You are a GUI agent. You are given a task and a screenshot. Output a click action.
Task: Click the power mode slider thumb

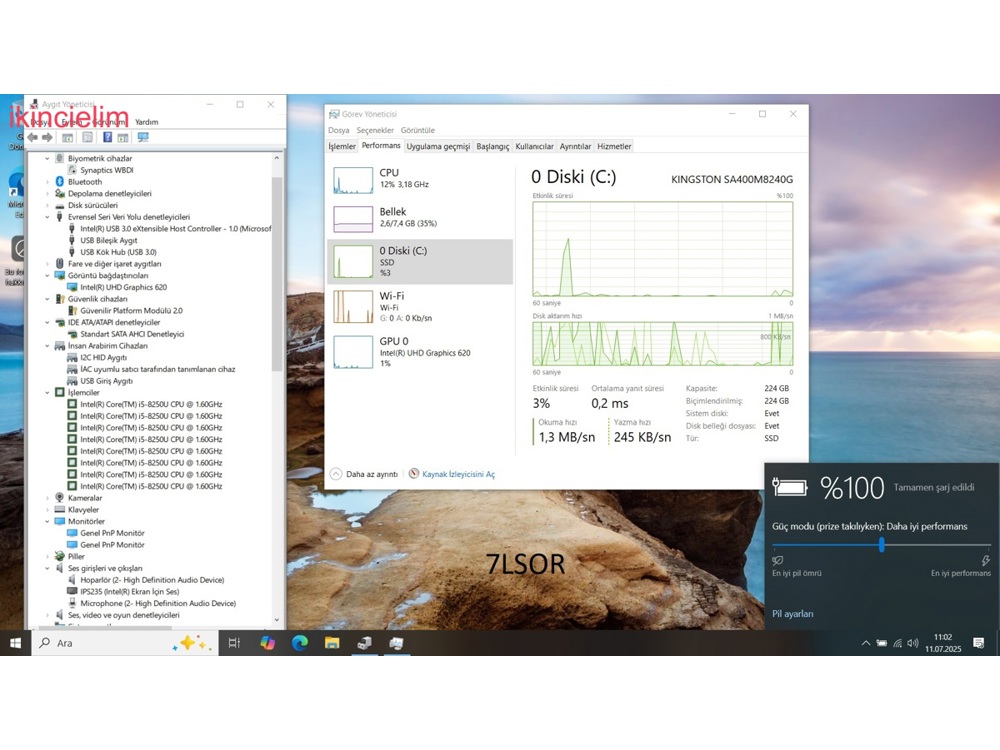881,545
